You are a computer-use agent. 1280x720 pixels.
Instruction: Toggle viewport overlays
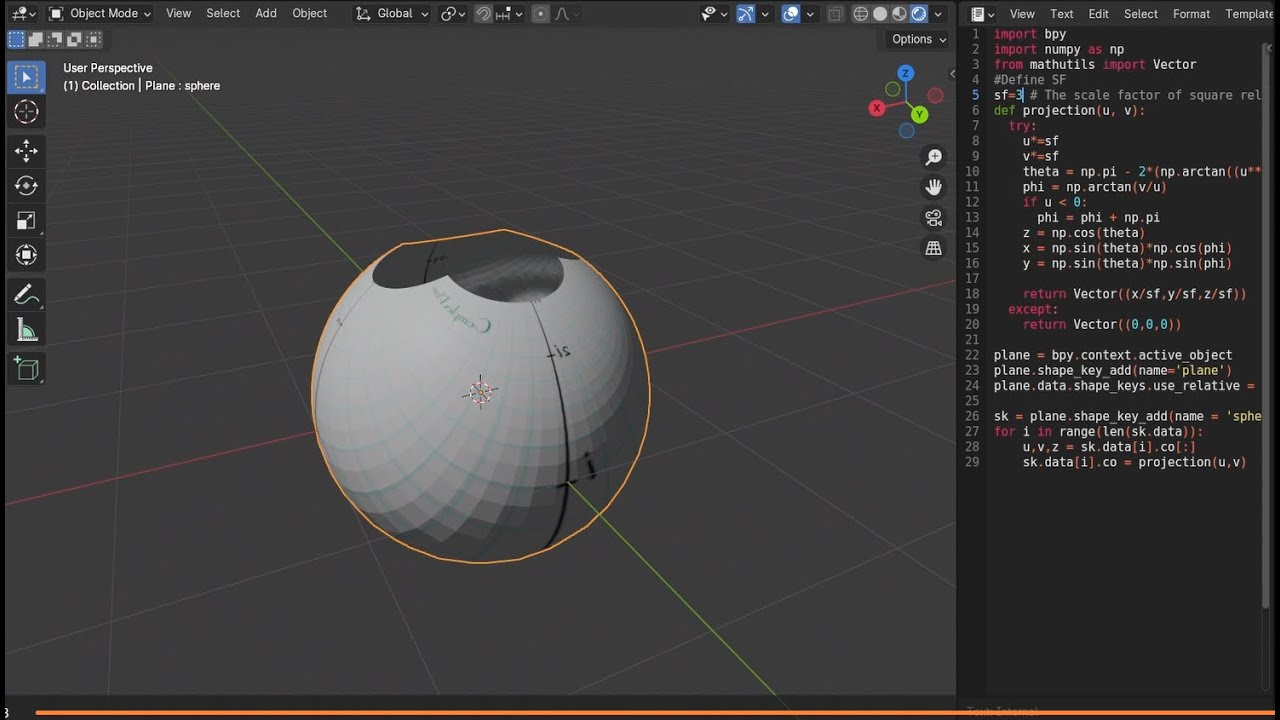791,13
